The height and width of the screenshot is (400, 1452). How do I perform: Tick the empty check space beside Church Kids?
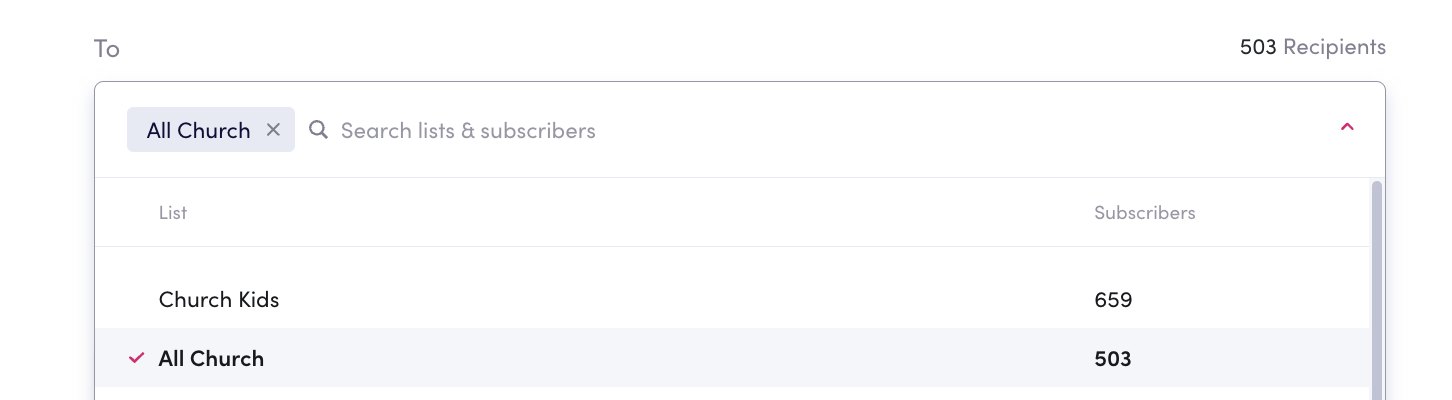tap(137, 299)
